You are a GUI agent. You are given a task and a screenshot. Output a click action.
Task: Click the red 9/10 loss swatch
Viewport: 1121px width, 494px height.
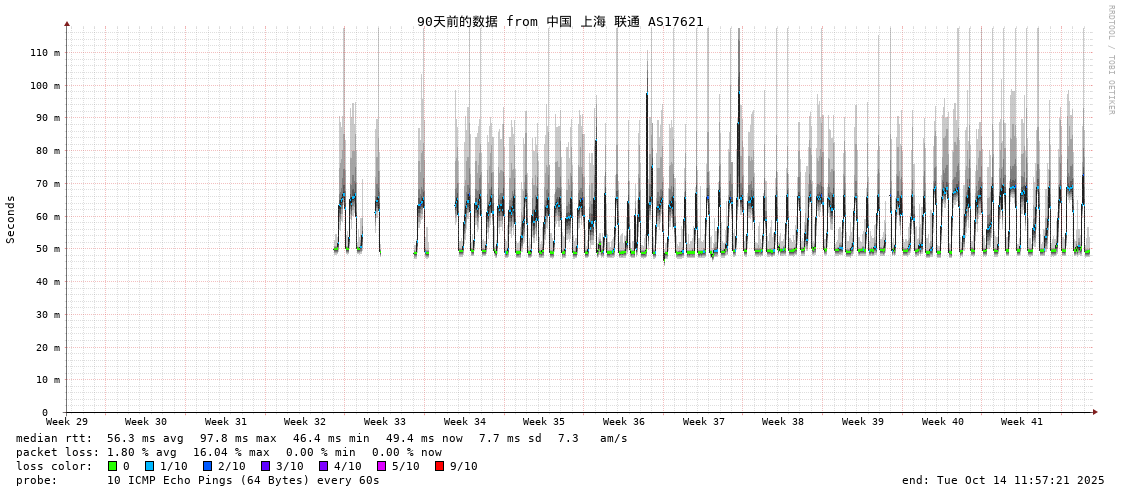point(439,466)
